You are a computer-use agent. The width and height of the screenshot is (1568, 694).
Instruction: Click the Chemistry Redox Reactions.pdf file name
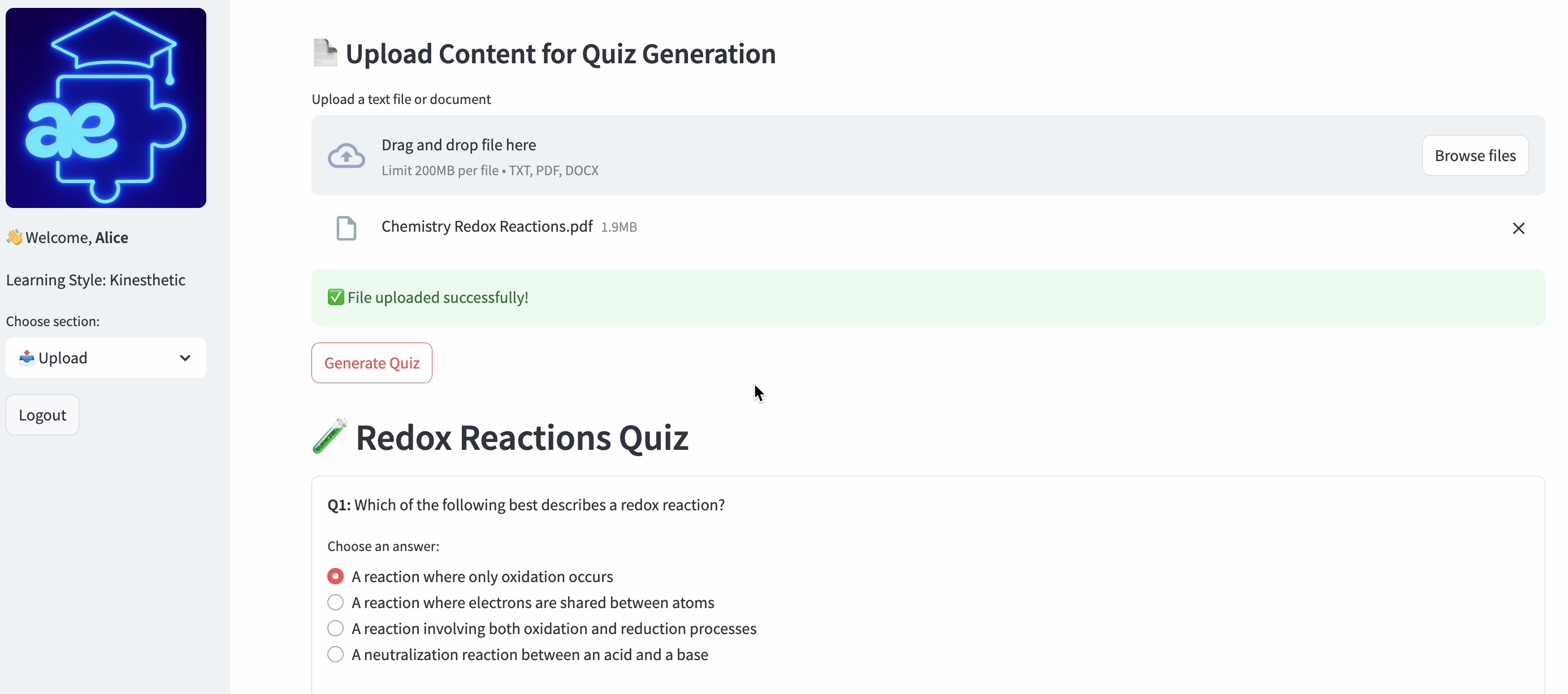point(487,227)
